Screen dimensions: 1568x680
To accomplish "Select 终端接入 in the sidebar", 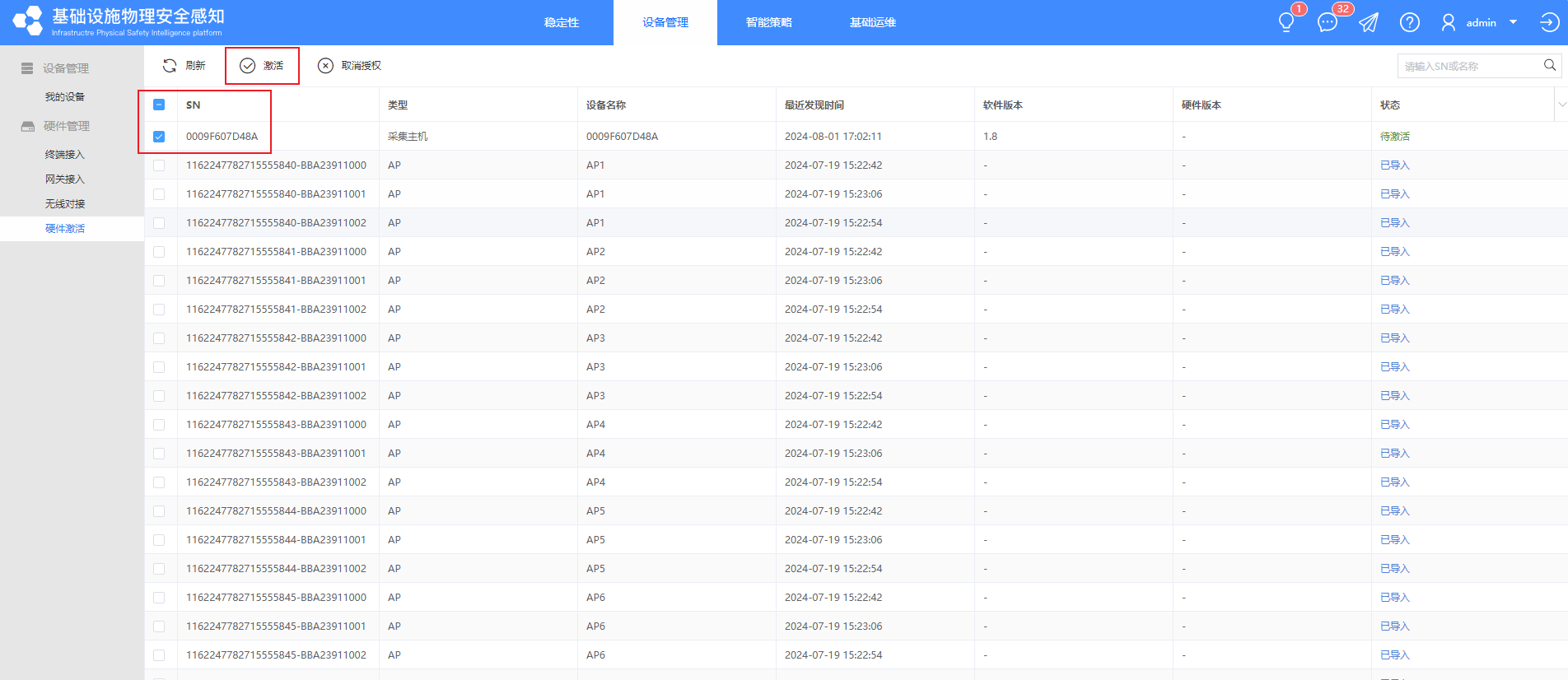I will (x=65, y=155).
